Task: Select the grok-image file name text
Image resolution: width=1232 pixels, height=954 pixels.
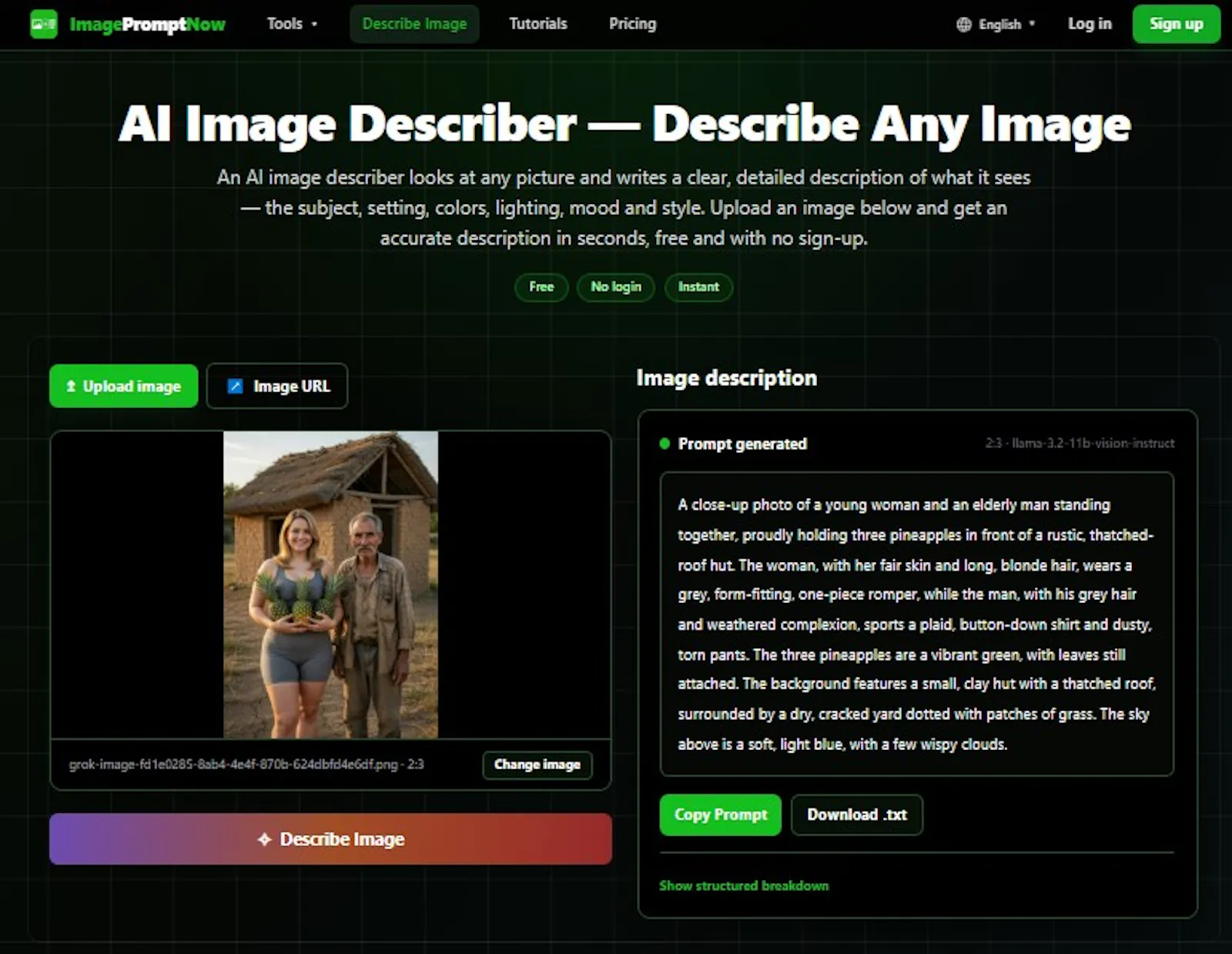Action: [246, 765]
